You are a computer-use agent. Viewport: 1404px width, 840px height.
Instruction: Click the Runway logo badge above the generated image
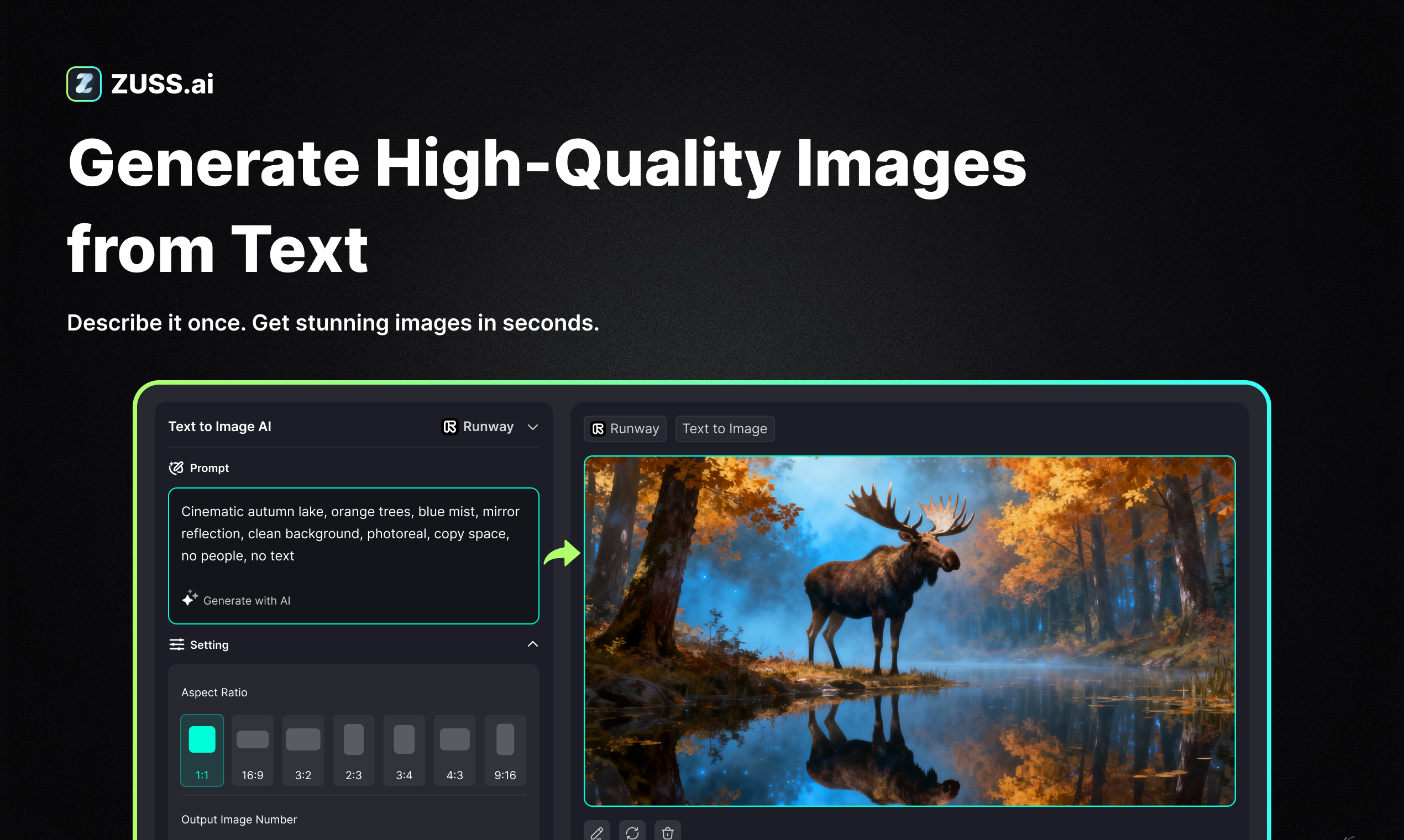pos(599,429)
